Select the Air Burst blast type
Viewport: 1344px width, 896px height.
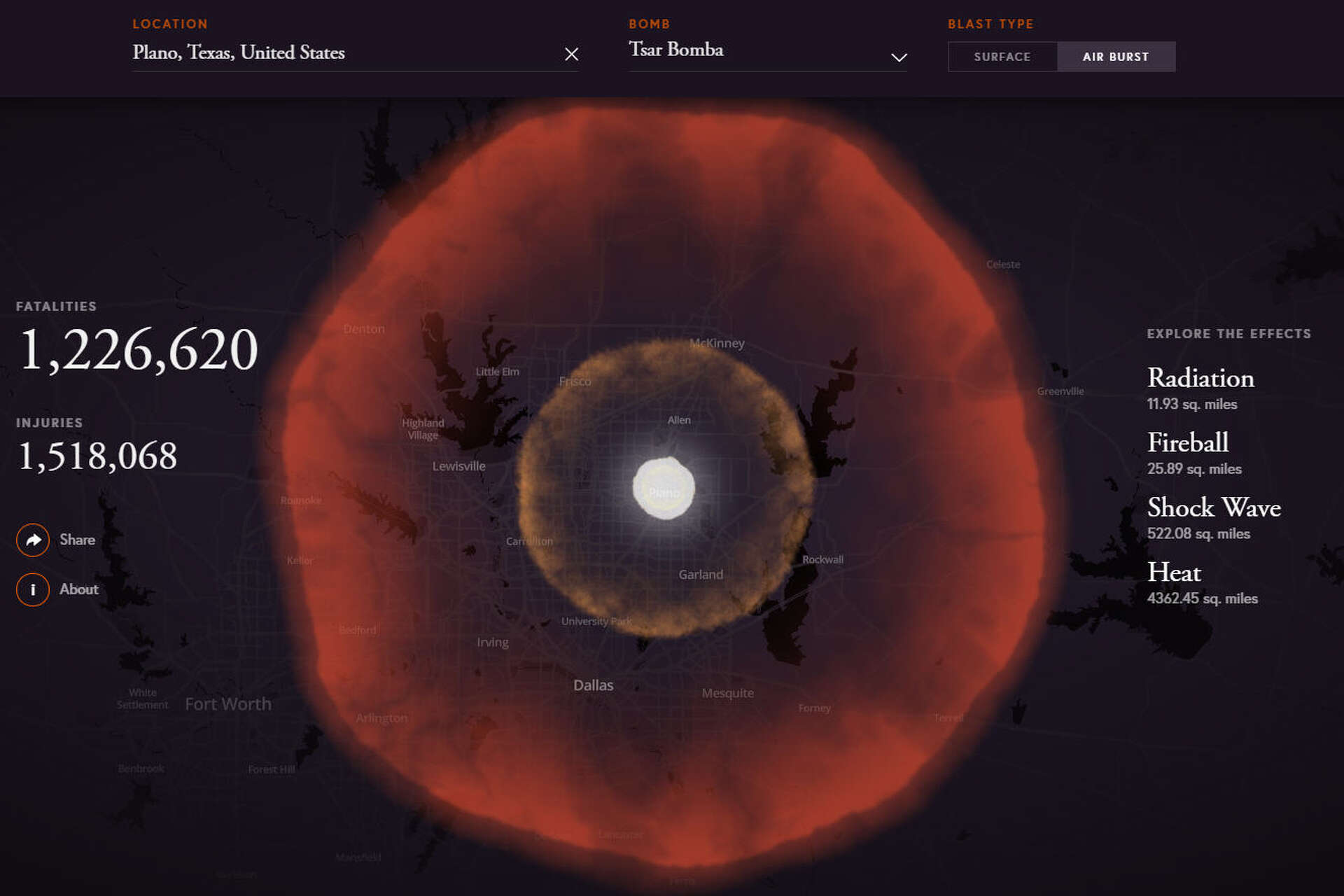[x=1115, y=57]
